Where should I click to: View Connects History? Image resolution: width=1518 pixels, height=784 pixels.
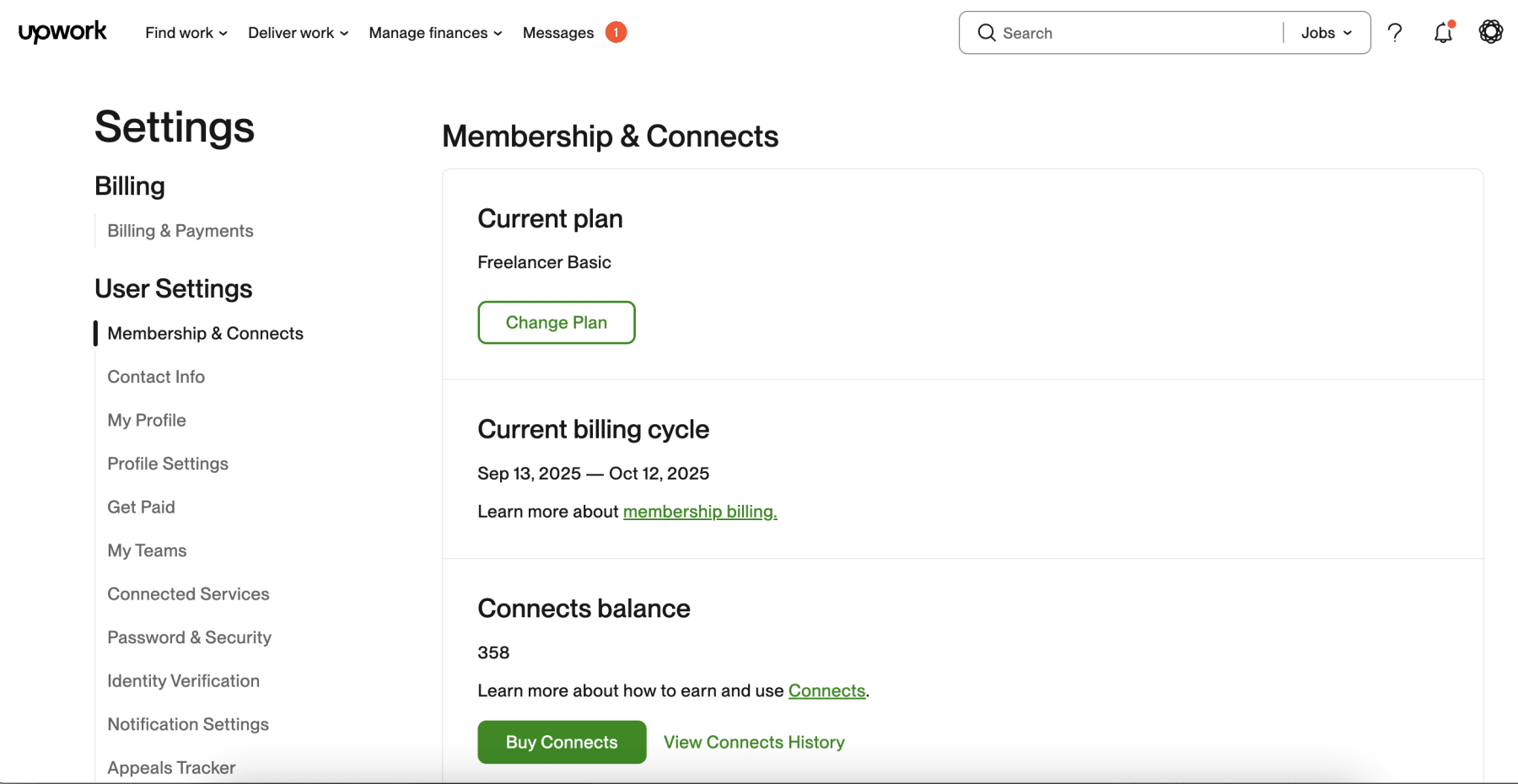click(753, 742)
